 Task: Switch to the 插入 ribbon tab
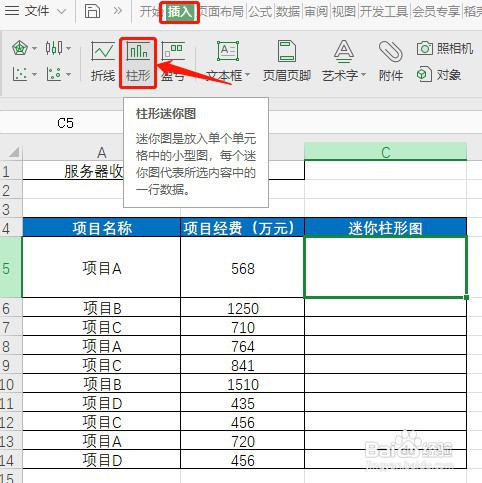(x=179, y=12)
